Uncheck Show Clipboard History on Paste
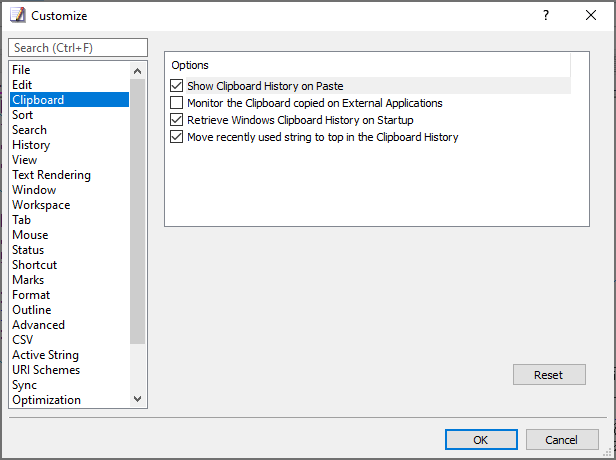 tap(176, 86)
